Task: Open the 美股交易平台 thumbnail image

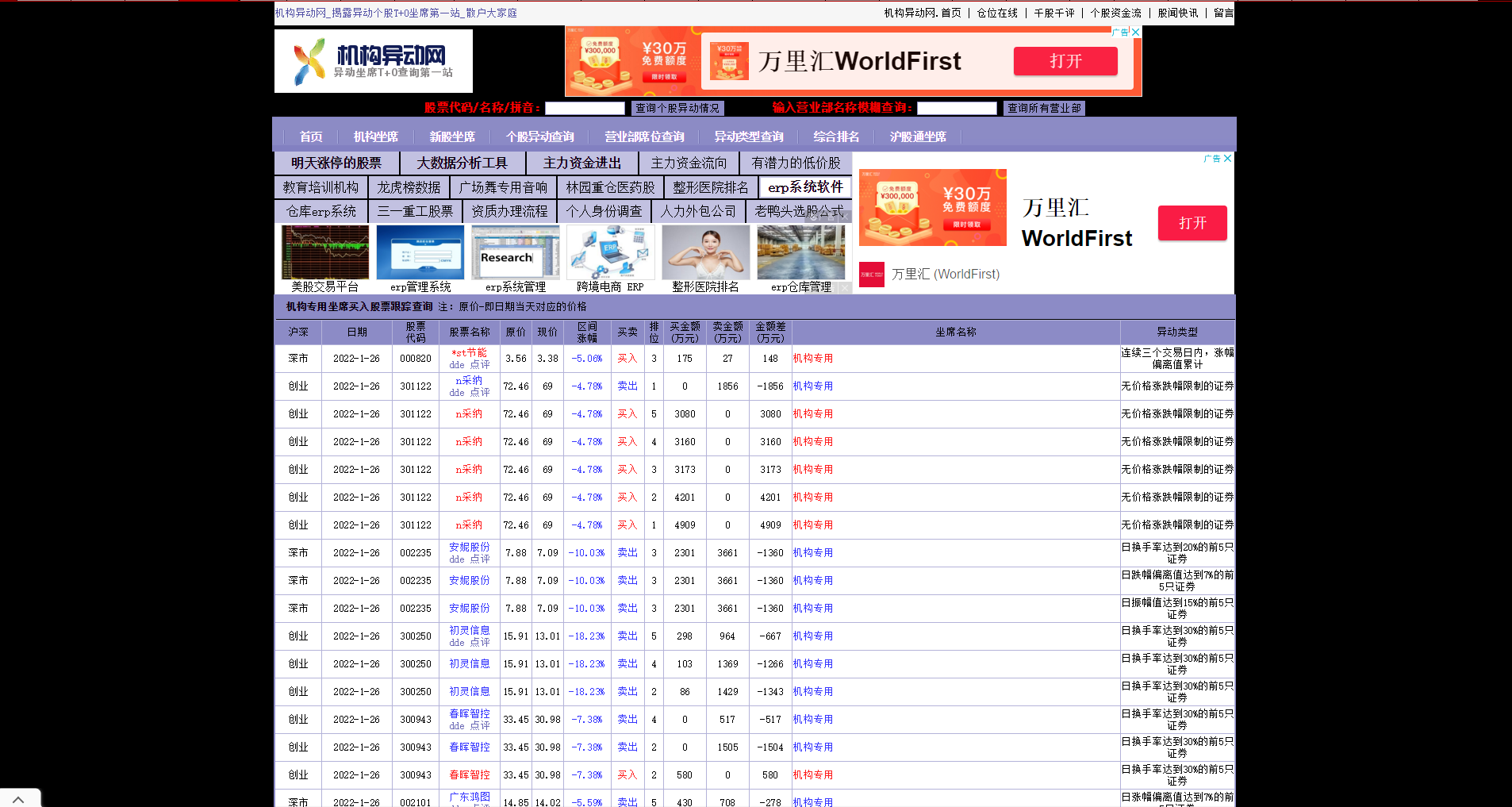Action: coord(325,252)
